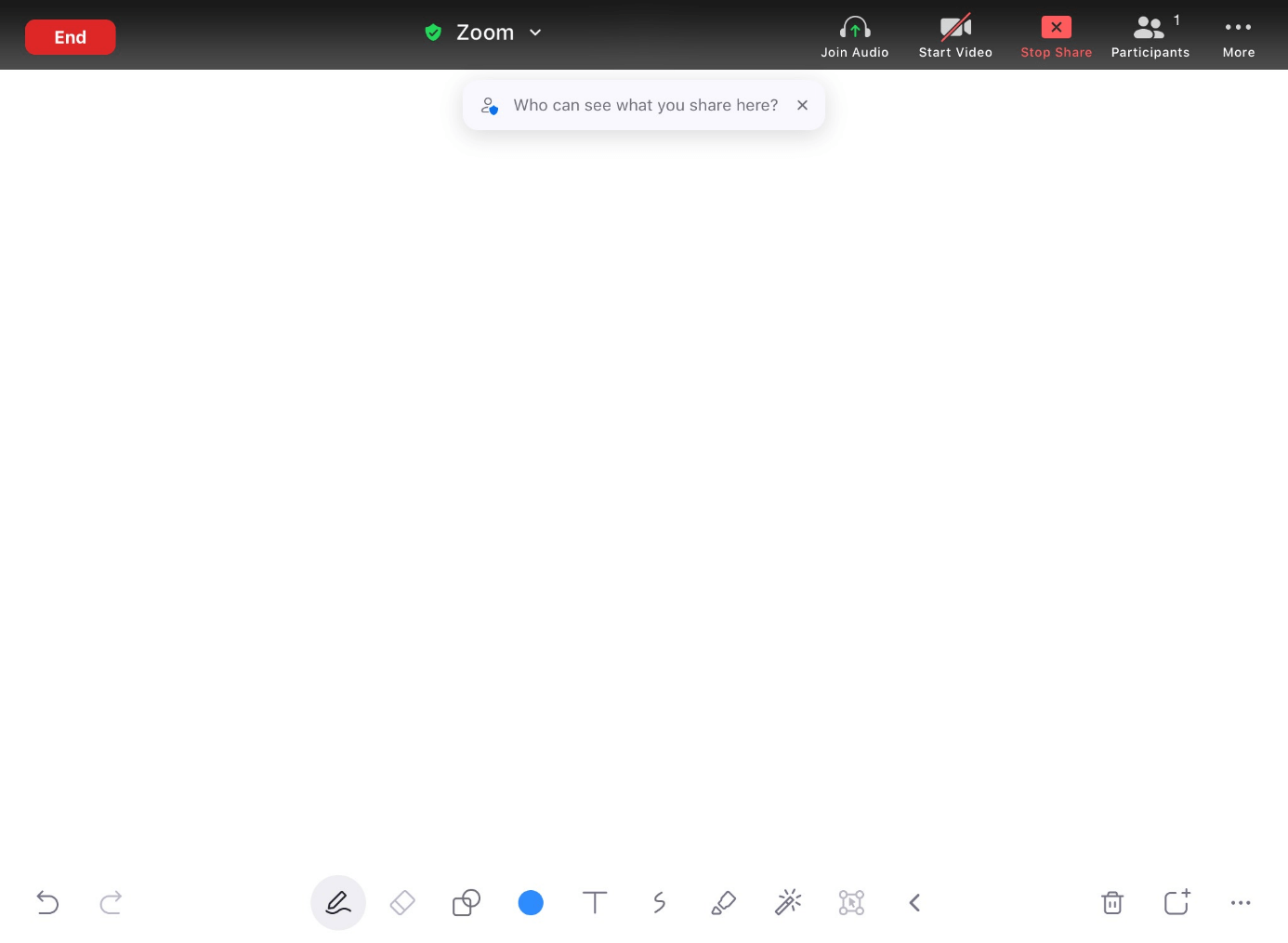1288x943 pixels.
Task: Select the text tool
Action: pyautogui.click(x=595, y=902)
